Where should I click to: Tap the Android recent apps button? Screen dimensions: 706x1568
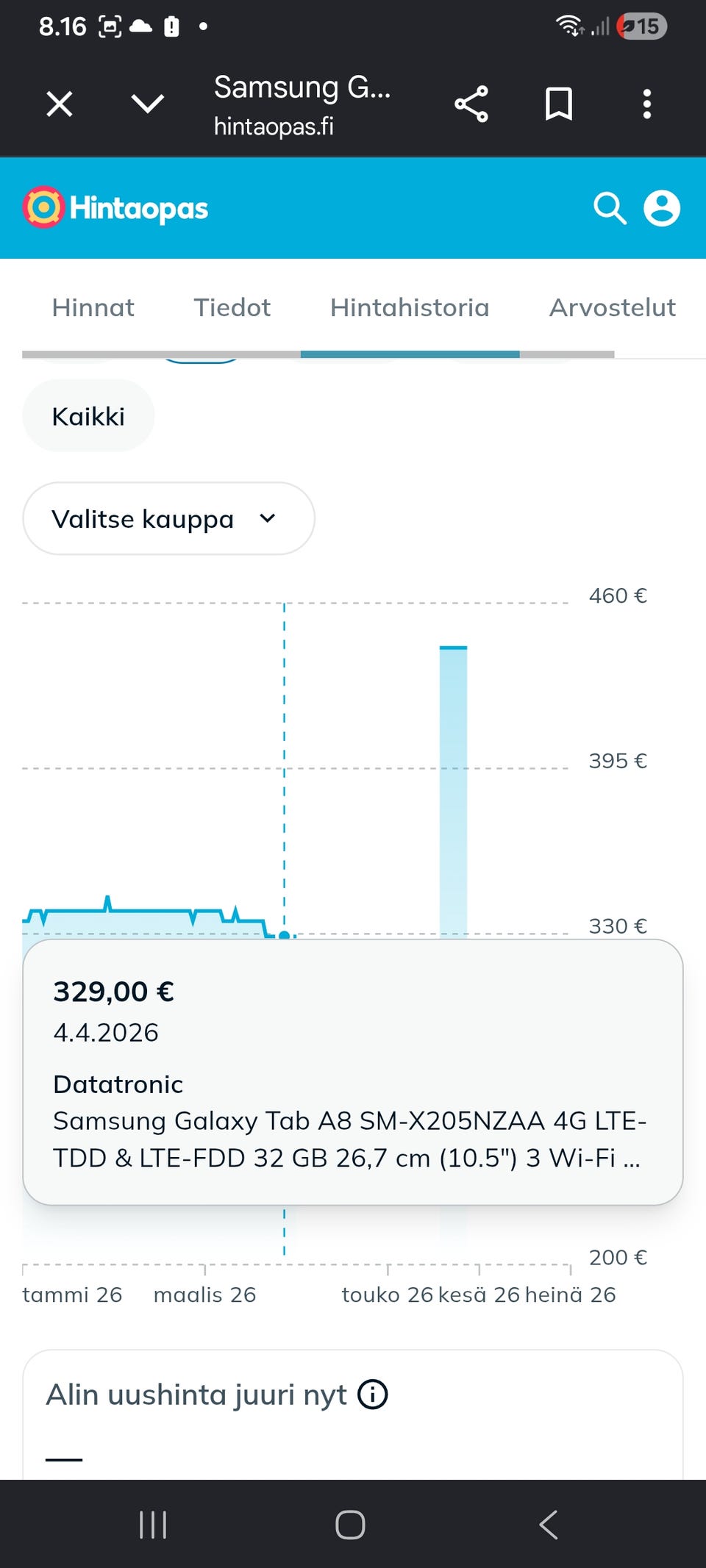[153, 1525]
